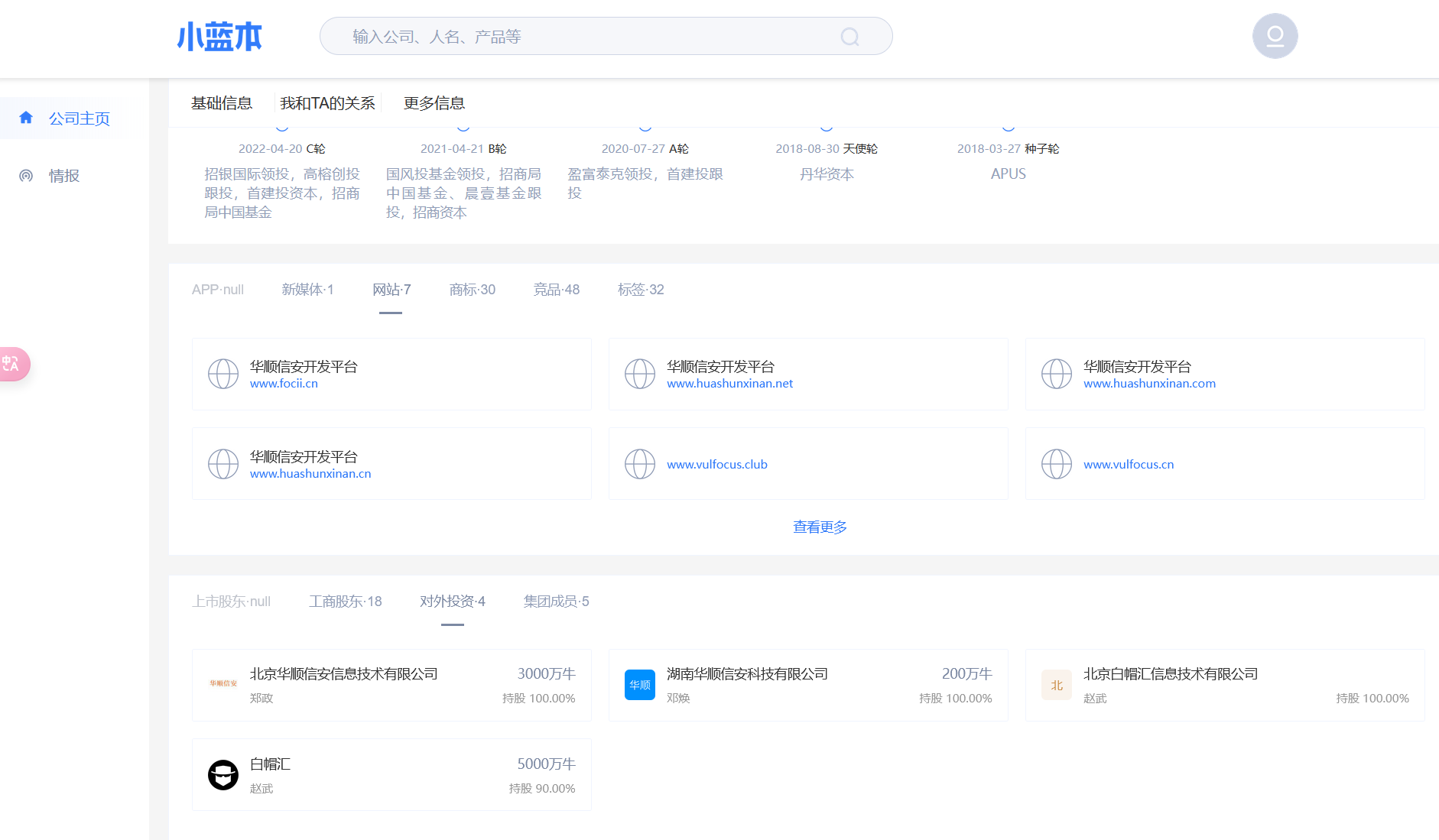Click the 200万牛 capital amount
Viewport: 1439px width, 840px height.
[966, 674]
